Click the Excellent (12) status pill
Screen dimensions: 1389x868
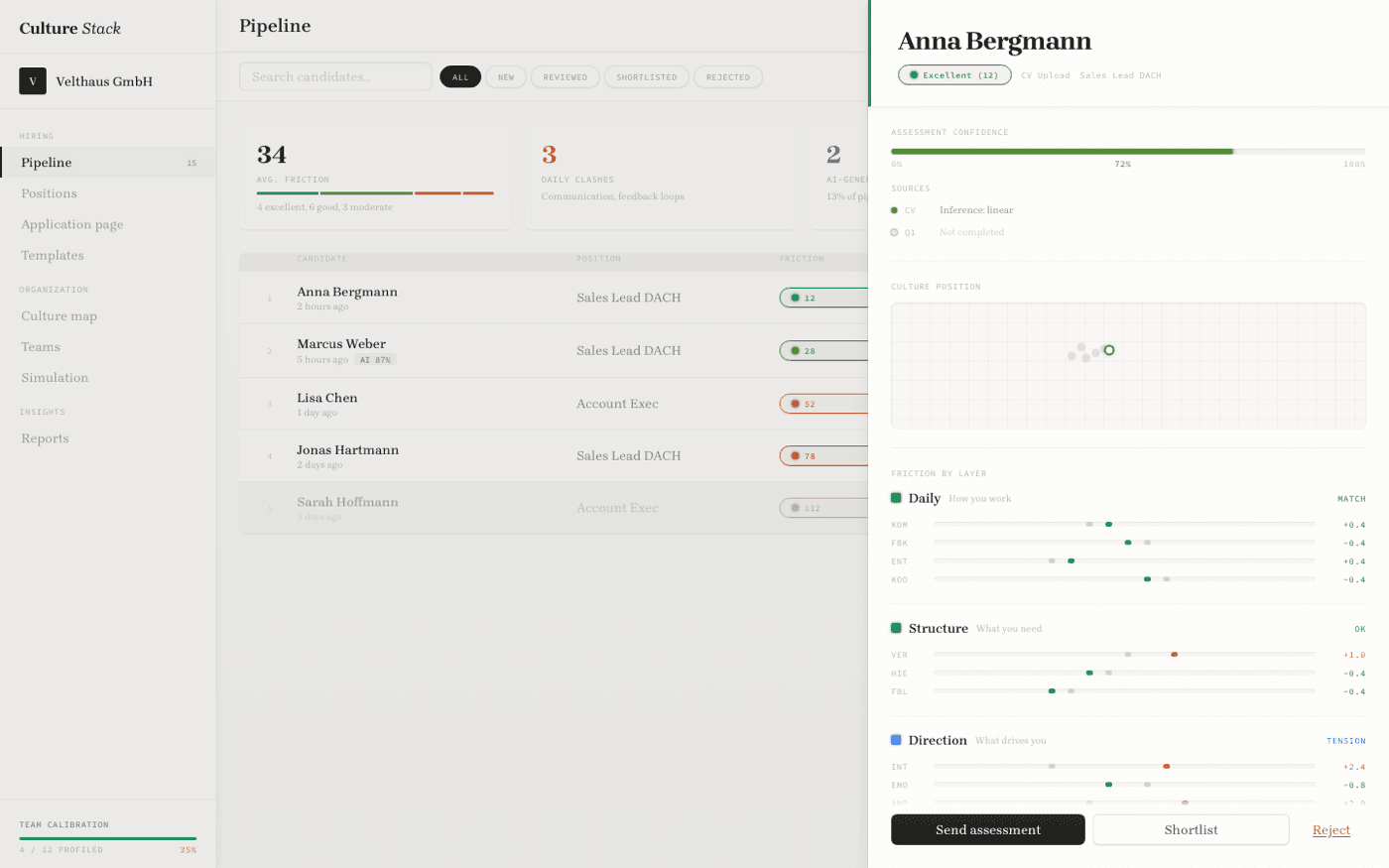[954, 75]
